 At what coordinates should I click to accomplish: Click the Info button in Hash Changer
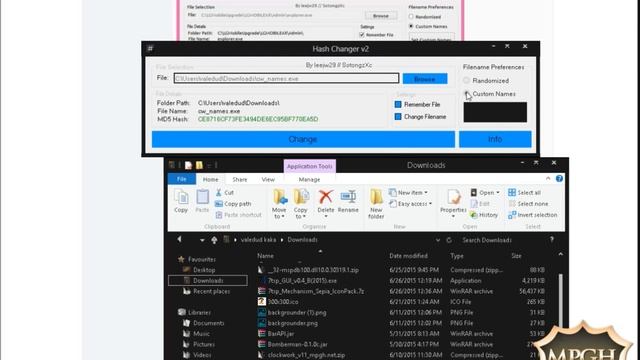[x=495, y=139]
